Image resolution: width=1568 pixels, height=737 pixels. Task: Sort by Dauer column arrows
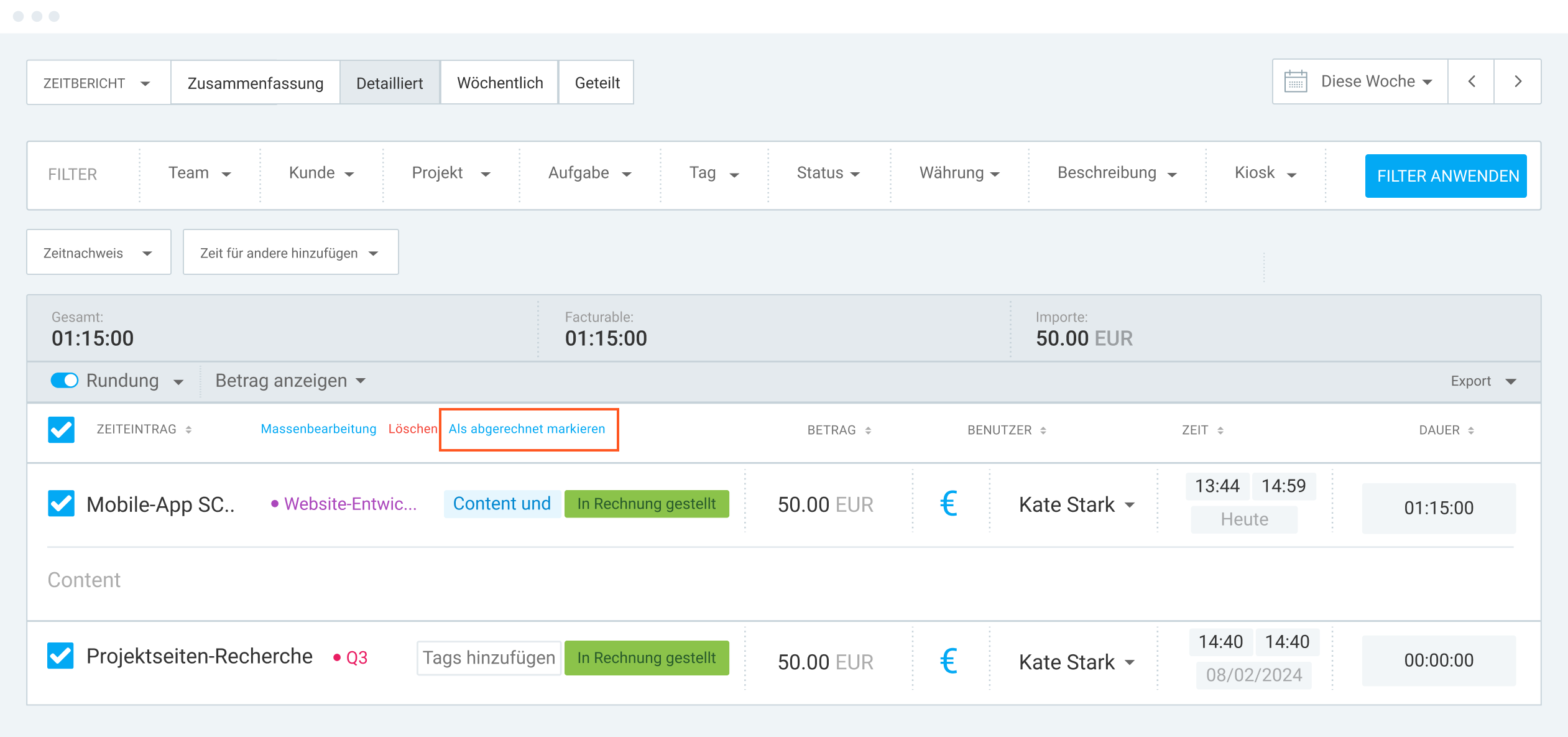pos(1471,430)
